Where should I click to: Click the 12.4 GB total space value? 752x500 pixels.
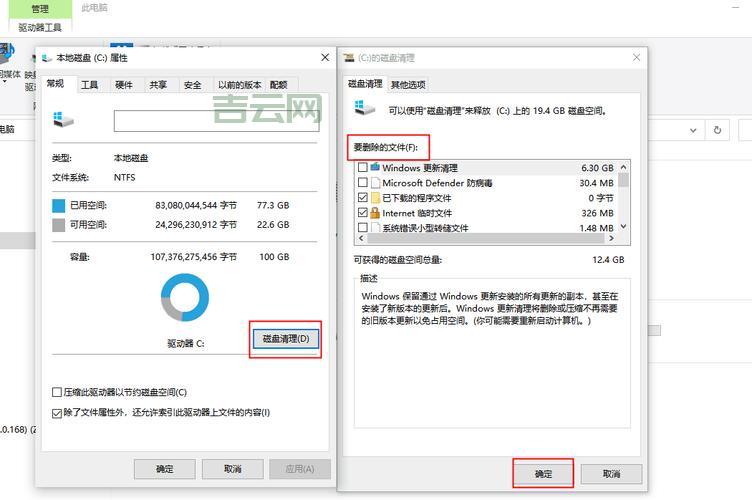coord(608,259)
